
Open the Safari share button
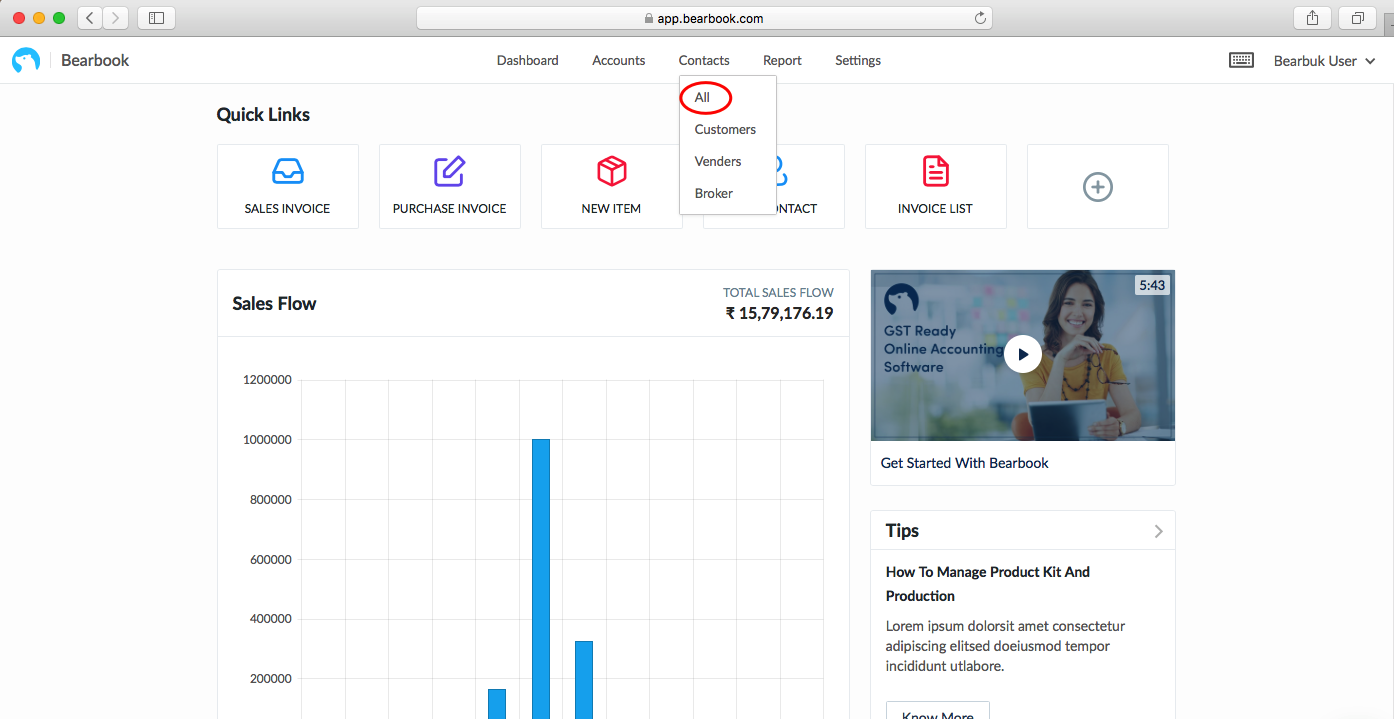pos(1312,18)
